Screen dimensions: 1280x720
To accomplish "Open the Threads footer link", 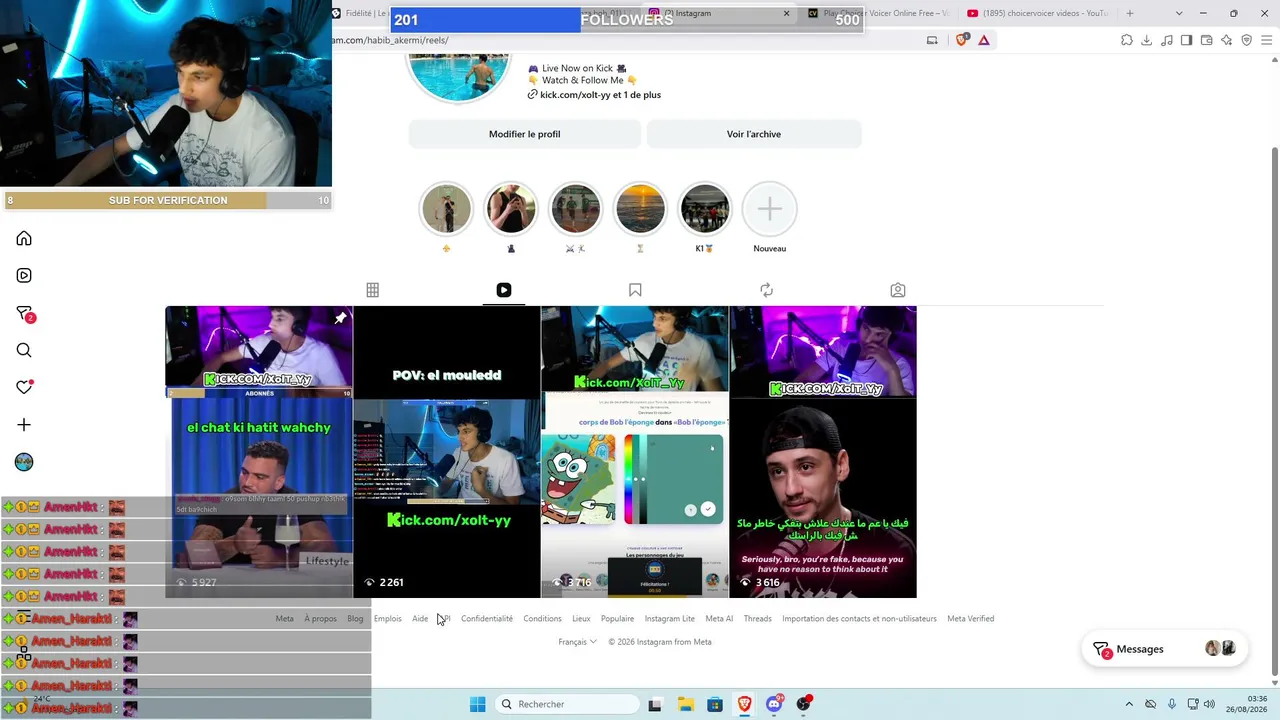I will pos(757,619).
